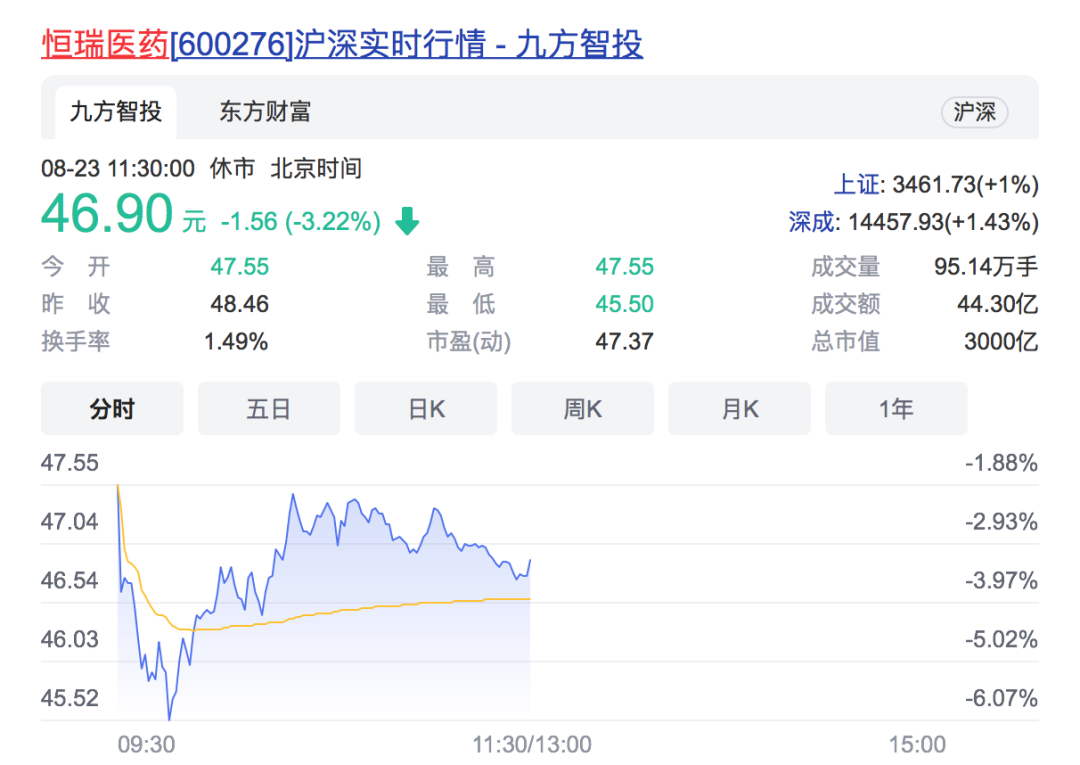Open the 周K chart tab

(x=583, y=408)
